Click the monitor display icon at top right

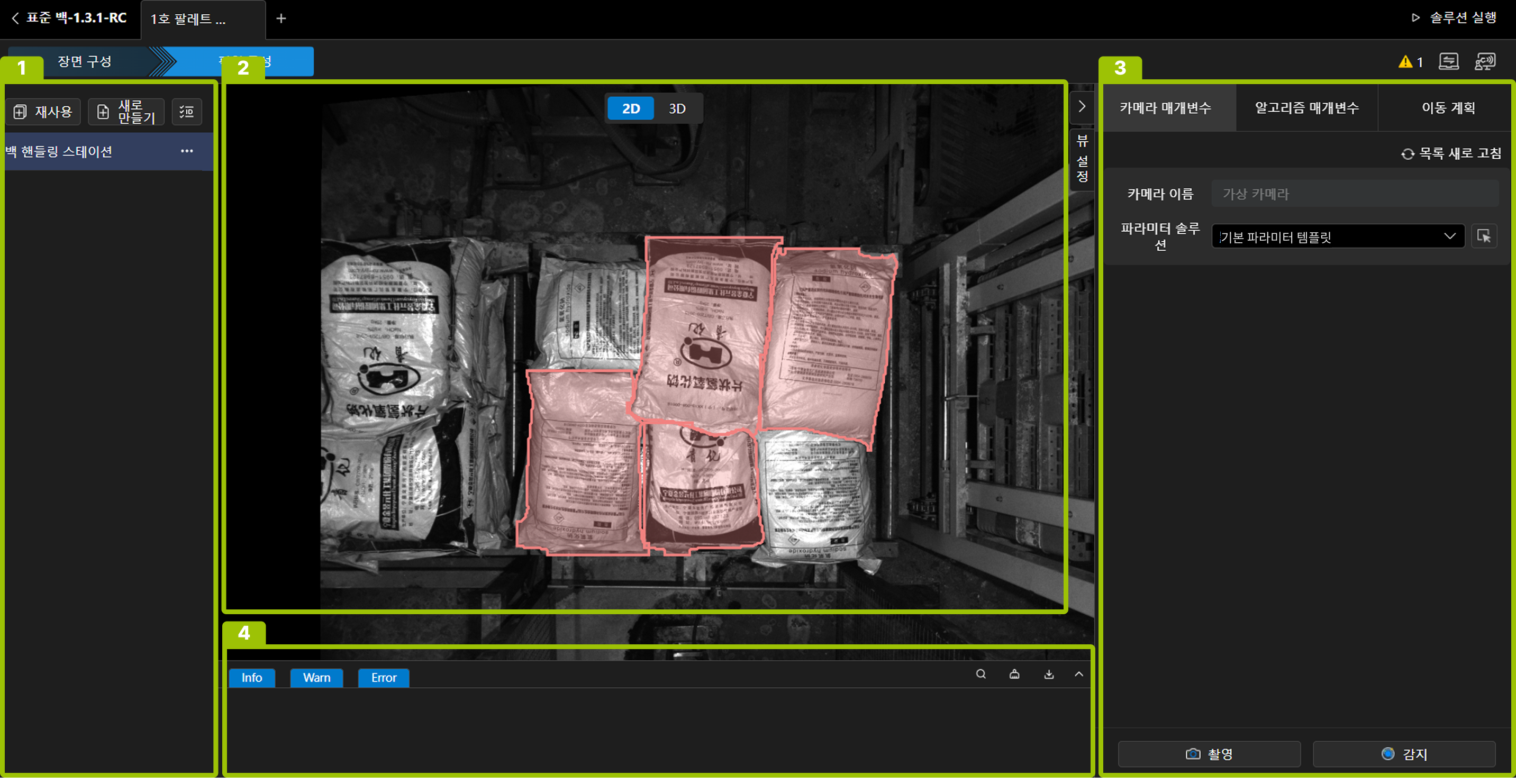coord(1448,62)
